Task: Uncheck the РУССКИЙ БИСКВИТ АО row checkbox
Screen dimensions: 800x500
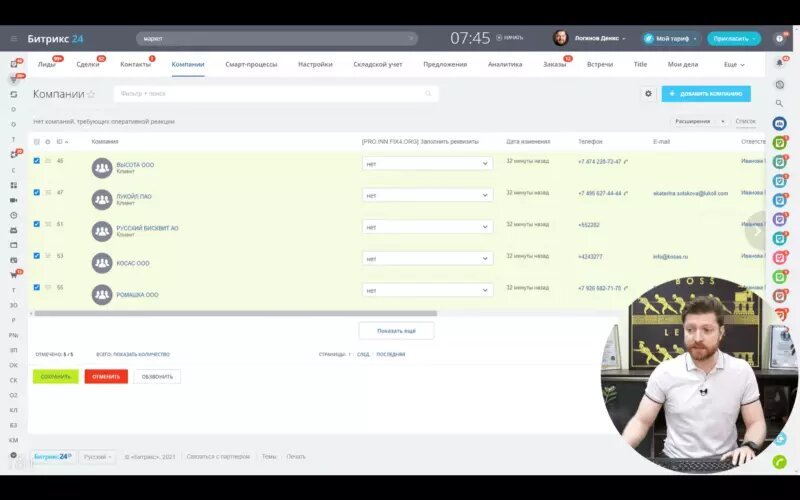Action: 36,224
